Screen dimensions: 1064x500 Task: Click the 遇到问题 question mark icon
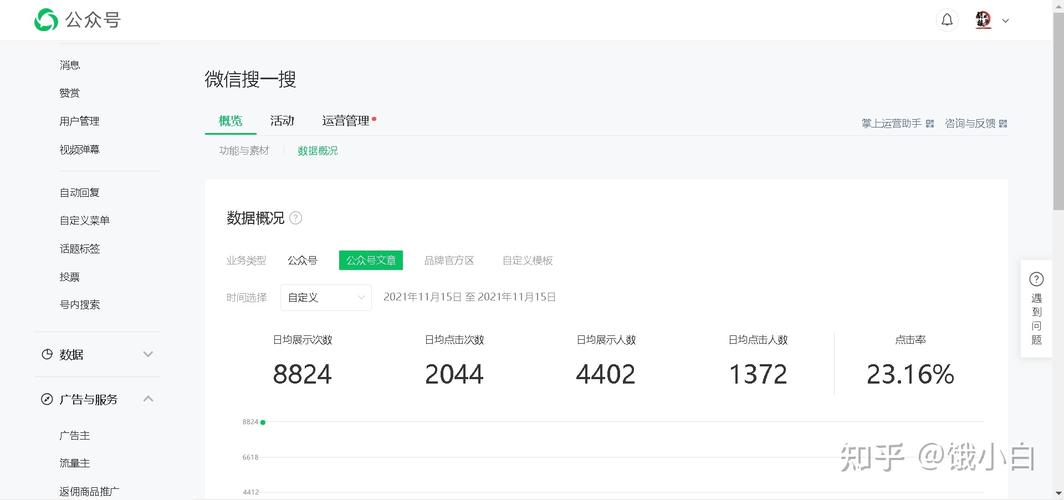pyautogui.click(x=1036, y=279)
